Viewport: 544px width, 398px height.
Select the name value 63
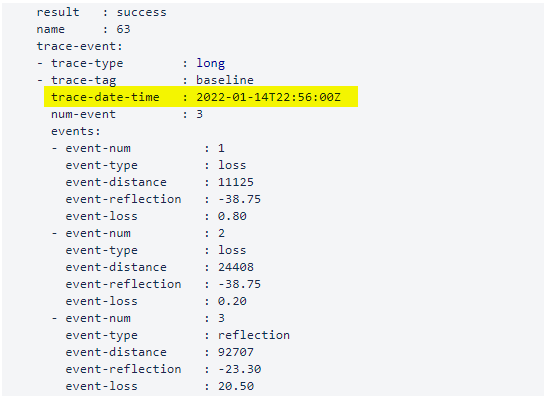pos(123,29)
